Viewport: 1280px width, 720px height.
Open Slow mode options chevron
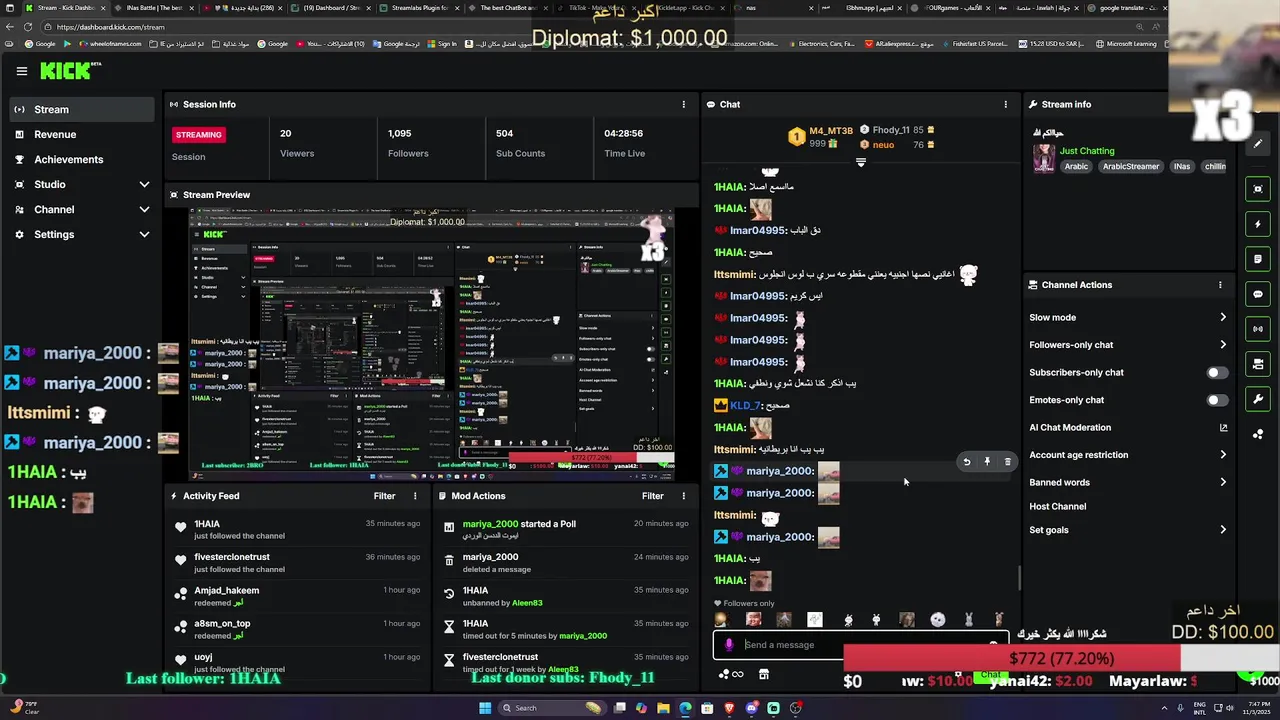pos(1223,318)
